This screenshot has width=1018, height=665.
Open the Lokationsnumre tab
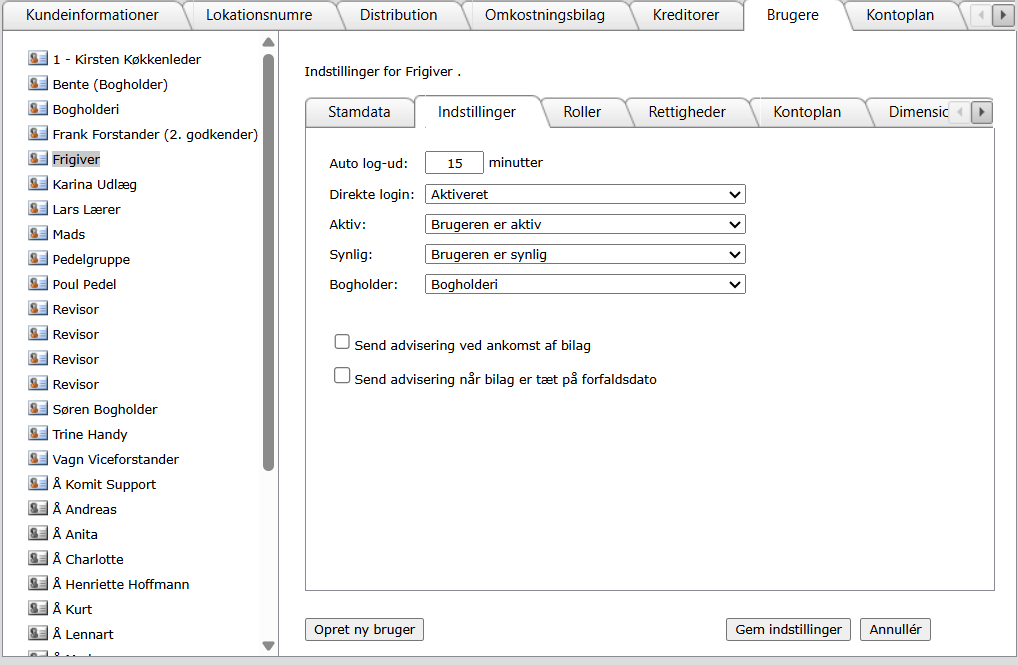tap(259, 15)
